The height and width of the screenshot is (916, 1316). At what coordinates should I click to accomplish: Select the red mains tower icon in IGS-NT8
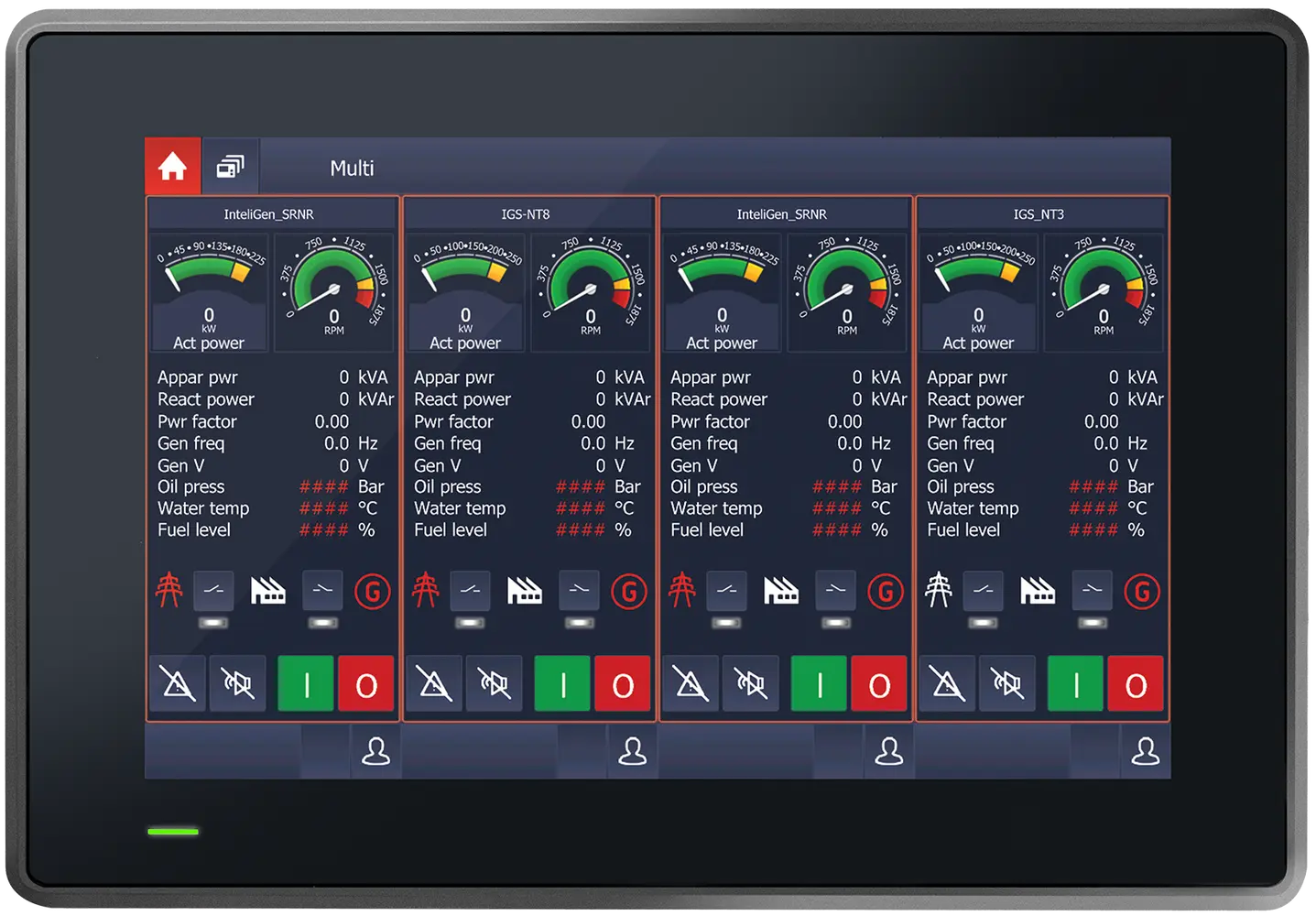(425, 590)
